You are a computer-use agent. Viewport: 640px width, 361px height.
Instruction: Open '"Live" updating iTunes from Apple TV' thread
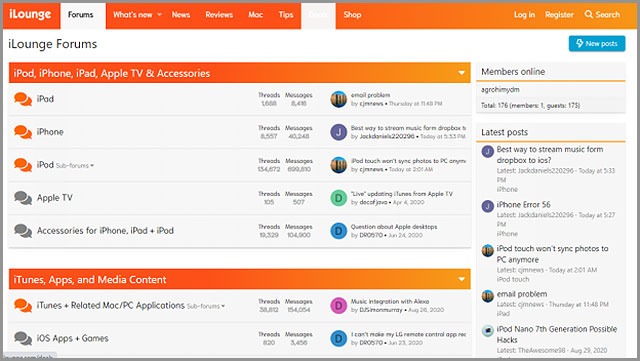point(402,194)
